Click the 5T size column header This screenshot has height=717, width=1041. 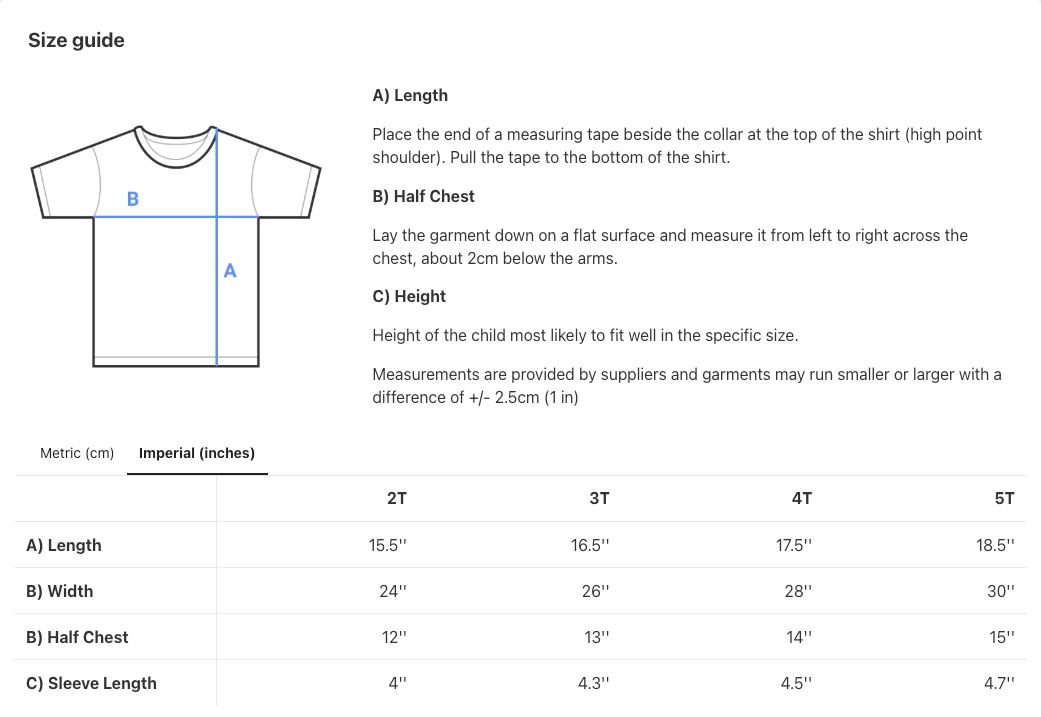pos(1004,498)
